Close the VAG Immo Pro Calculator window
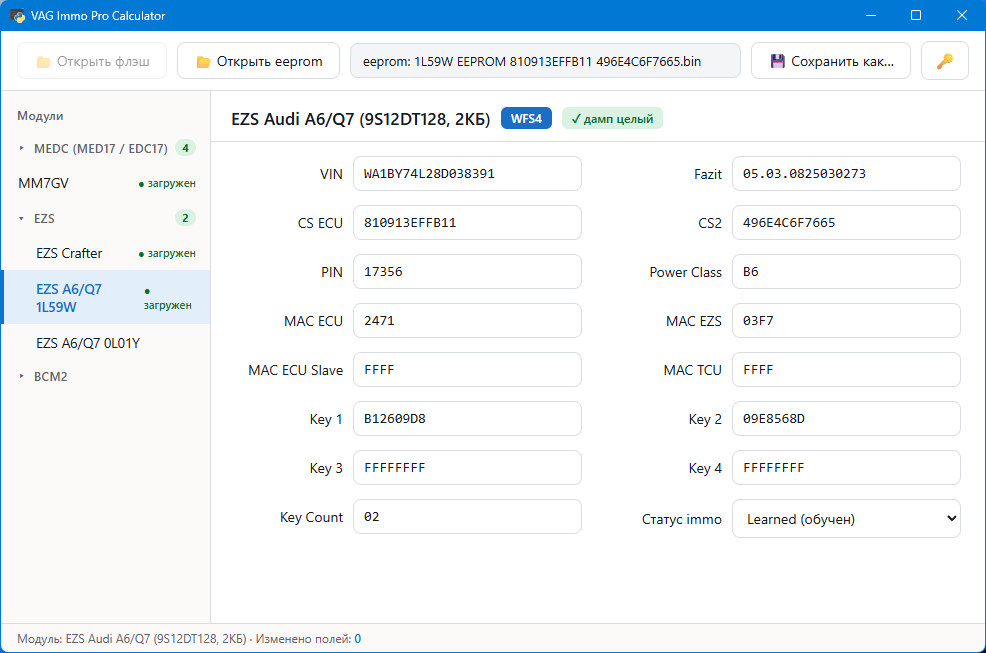Viewport: 986px width, 653px height. [x=962, y=15]
